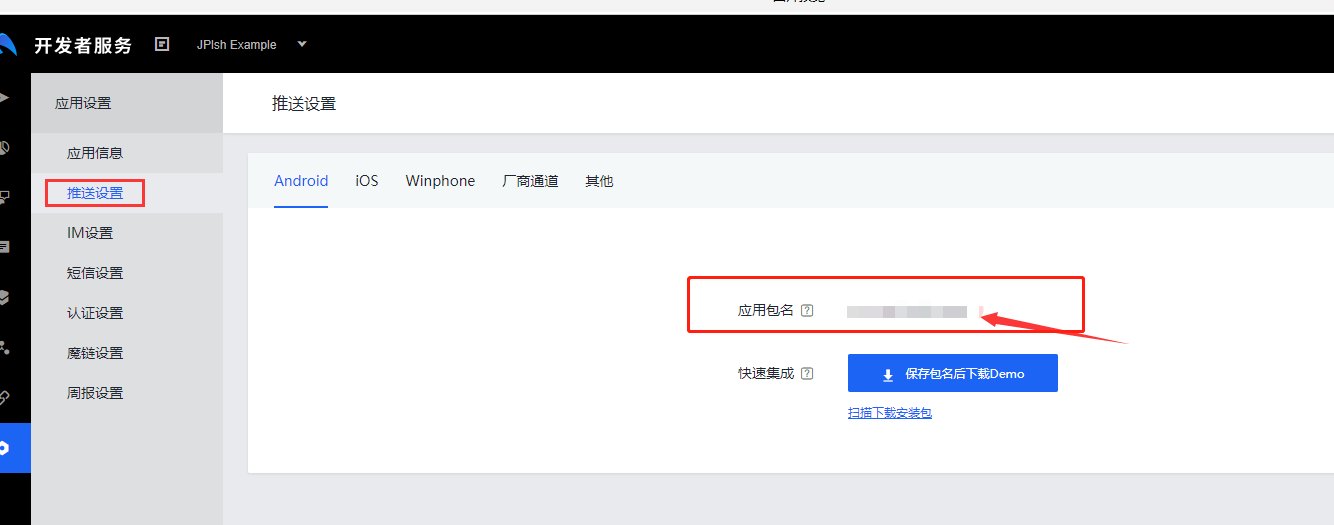Switch to the Android tab
Image resolution: width=1334 pixels, height=525 pixels.
(301, 181)
